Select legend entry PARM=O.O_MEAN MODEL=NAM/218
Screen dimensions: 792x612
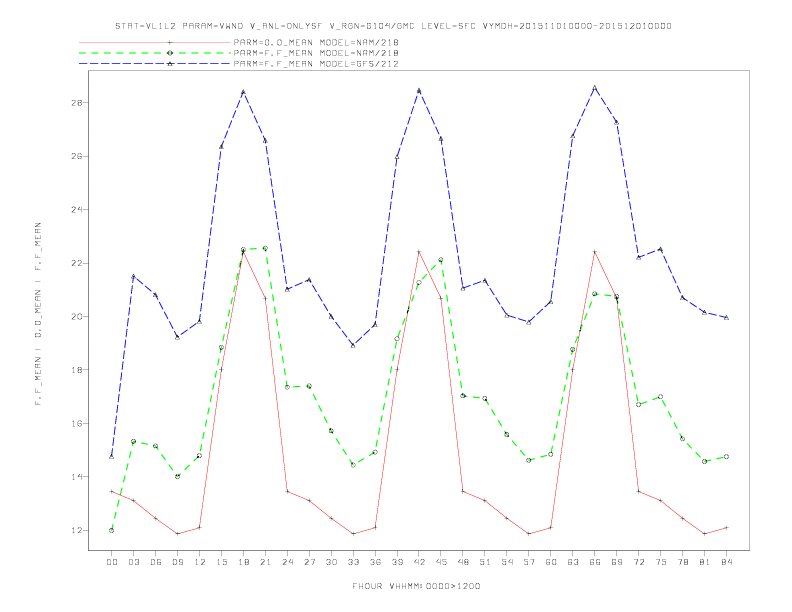click(316, 42)
